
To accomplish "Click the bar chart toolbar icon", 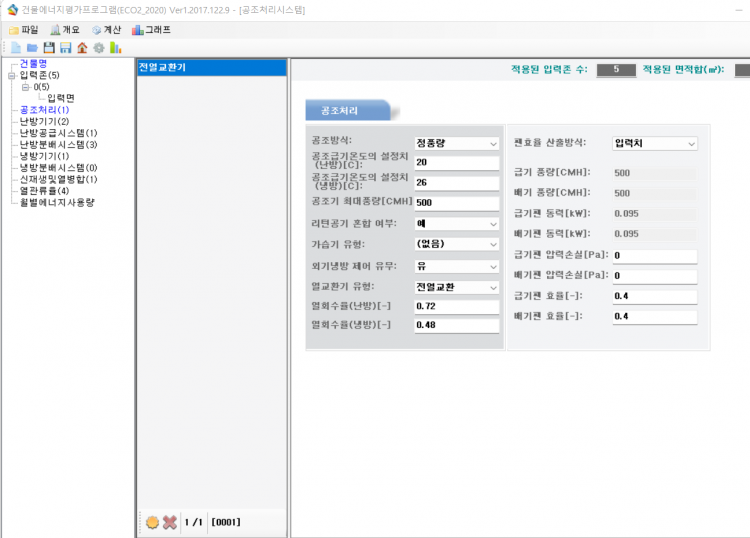I will [115, 47].
